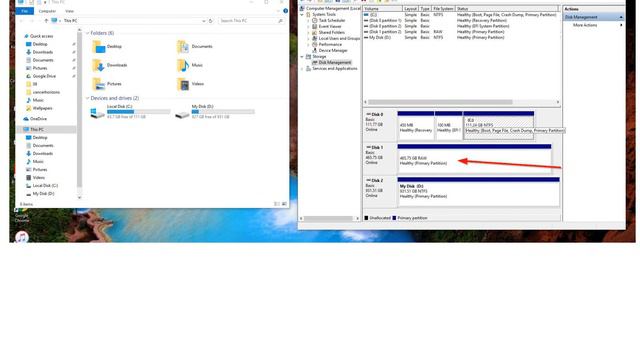Expand the Services and Applications node

(302, 69)
